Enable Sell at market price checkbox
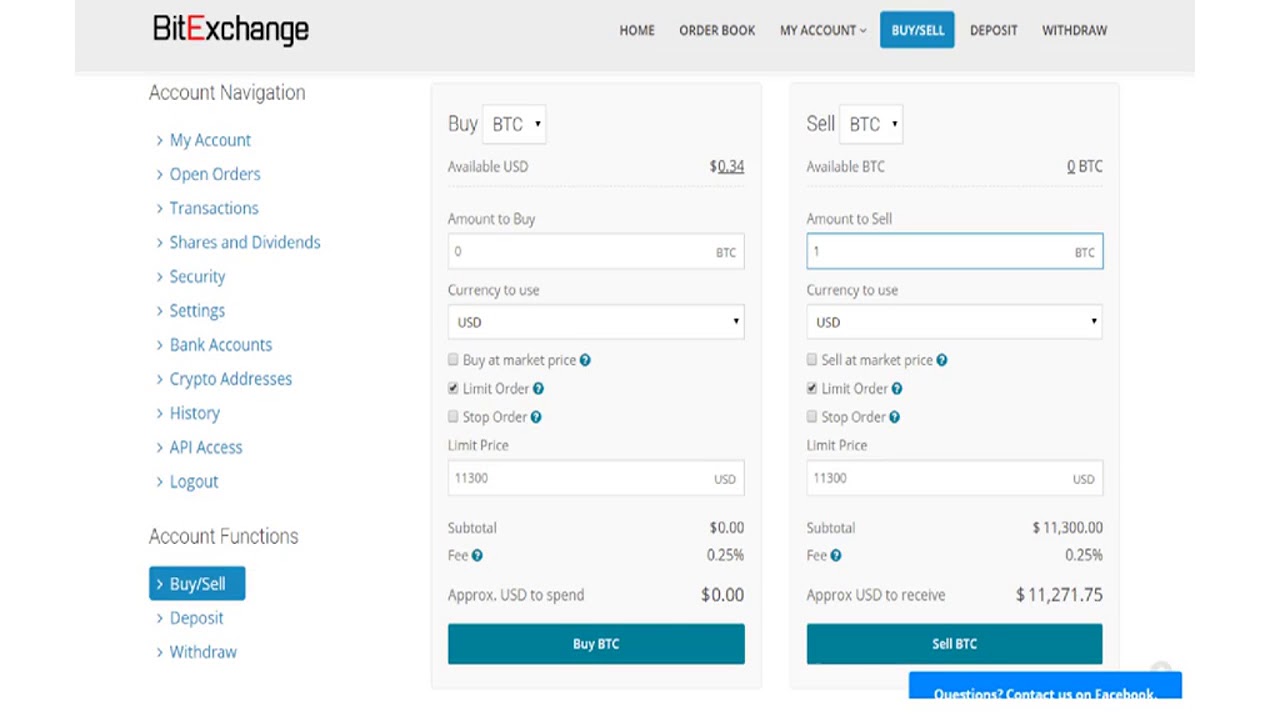Viewport: 1280px width, 720px height. click(812, 359)
